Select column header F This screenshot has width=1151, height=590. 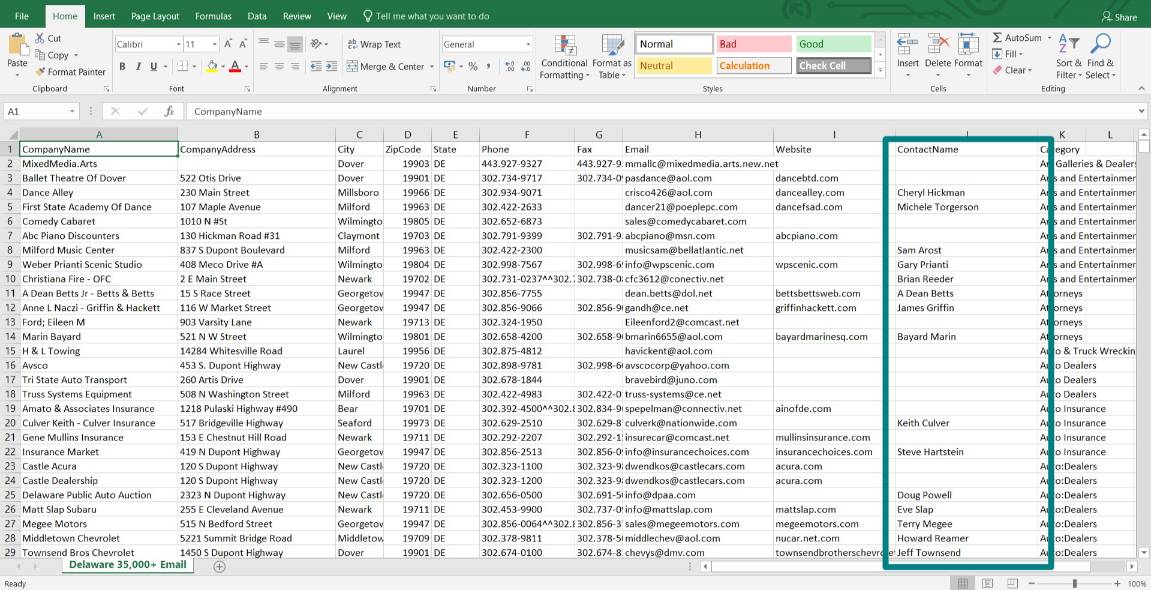[526, 135]
